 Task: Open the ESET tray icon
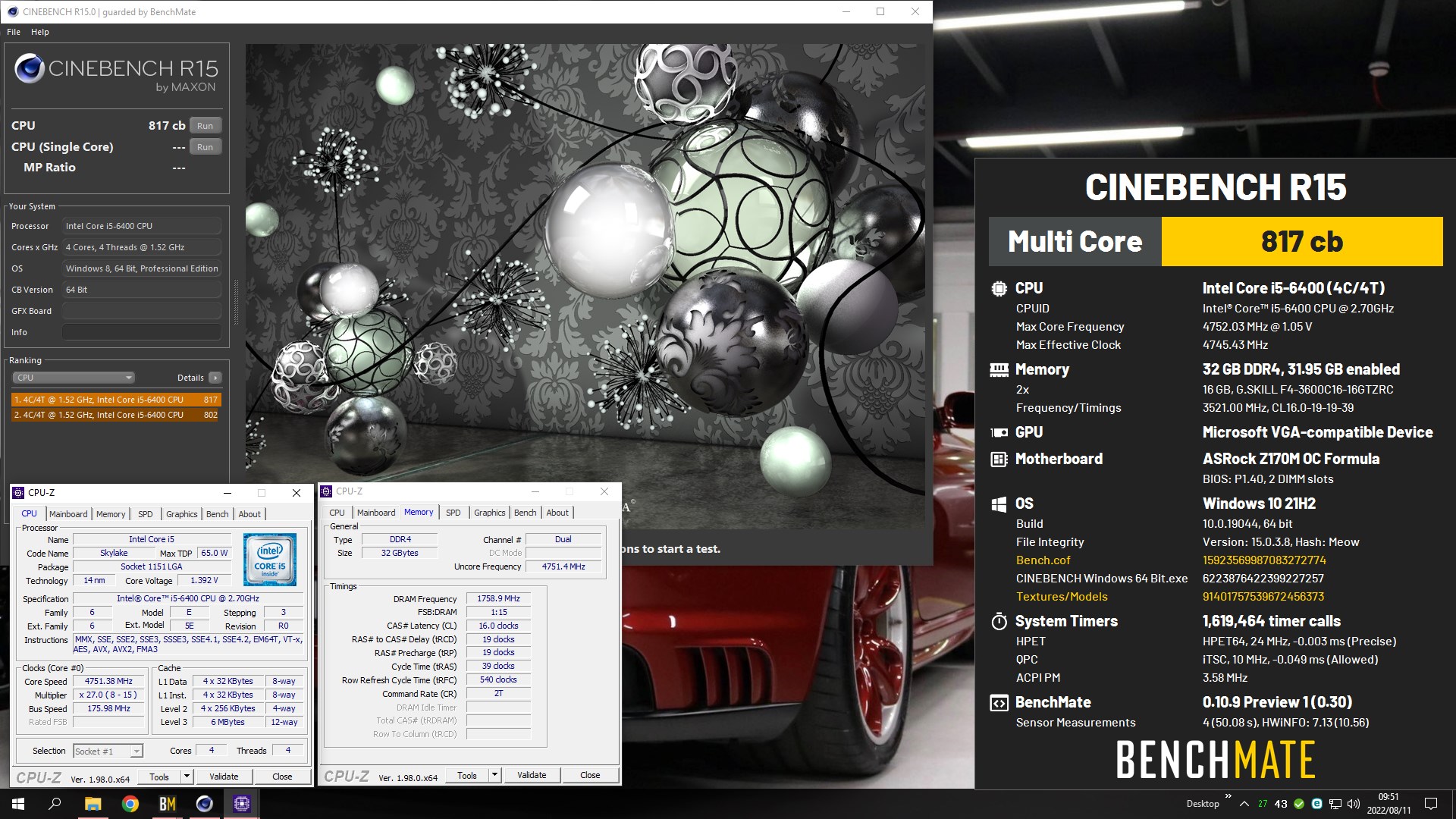pos(1317,804)
